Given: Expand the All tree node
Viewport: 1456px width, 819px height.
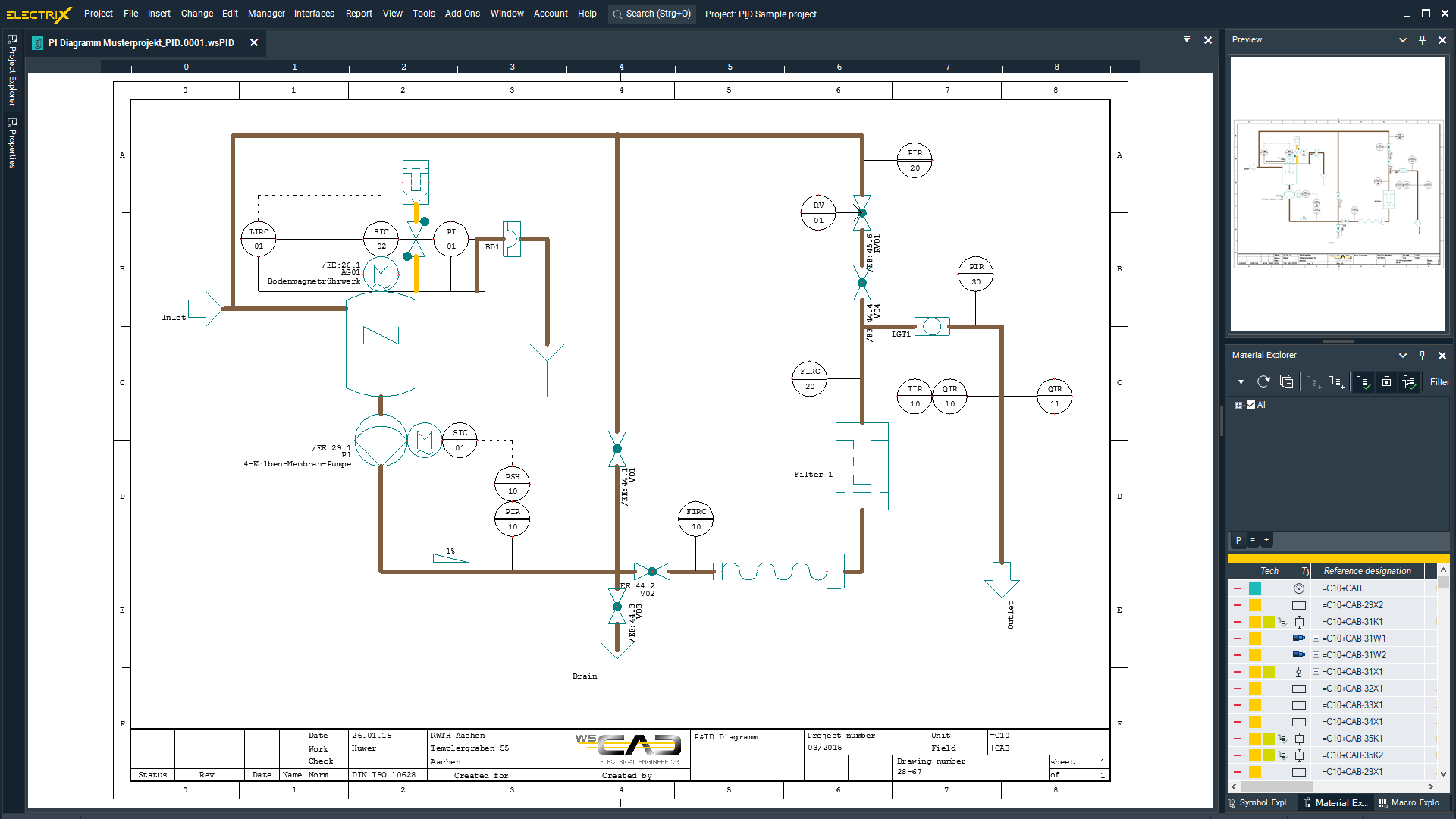Looking at the screenshot, I should pyautogui.click(x=1238, y=405).
